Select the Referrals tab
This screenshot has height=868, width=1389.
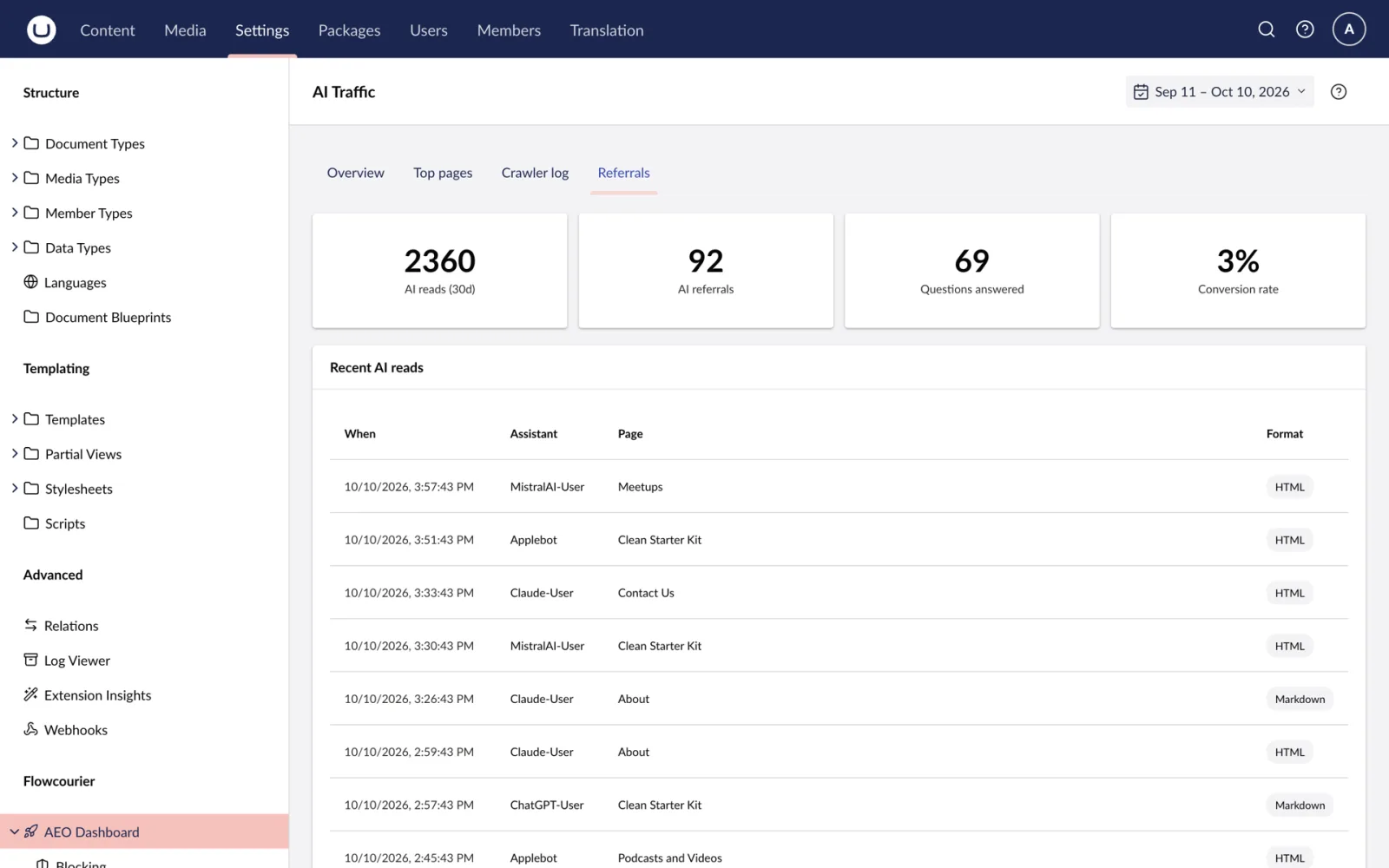click(x=623, y=173)
